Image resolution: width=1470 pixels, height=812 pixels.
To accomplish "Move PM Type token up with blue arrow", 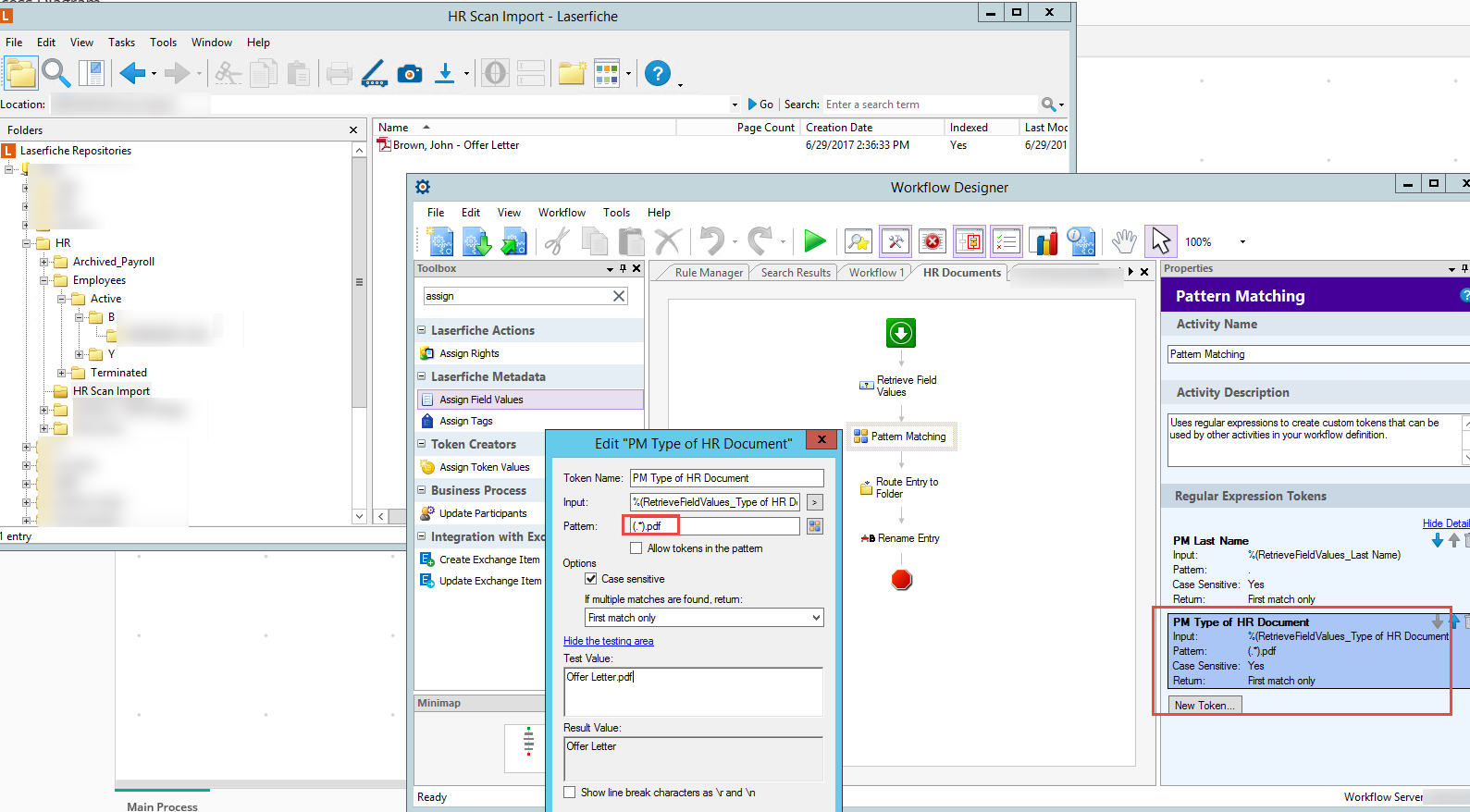I will pyautogui.click(x=1453, y=621).
